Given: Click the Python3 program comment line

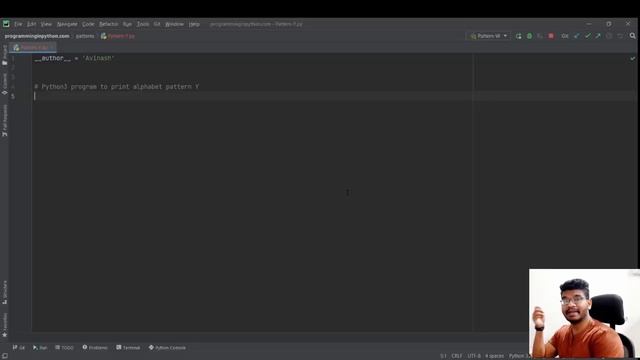Looking at the screenshot, I should click(x=117, y=87).
